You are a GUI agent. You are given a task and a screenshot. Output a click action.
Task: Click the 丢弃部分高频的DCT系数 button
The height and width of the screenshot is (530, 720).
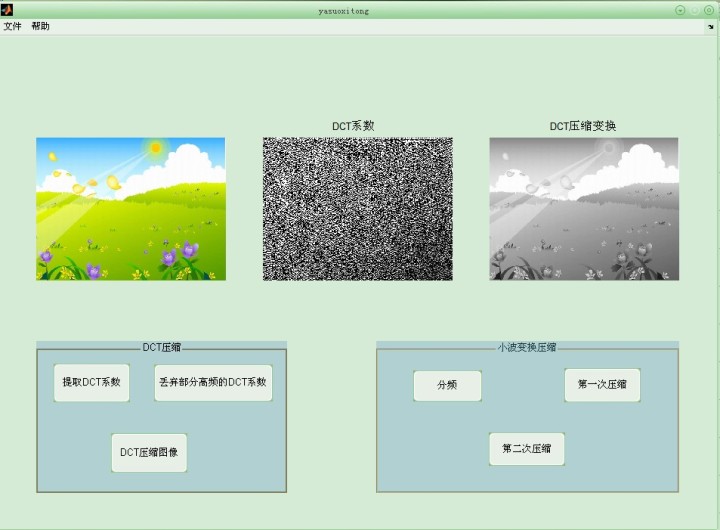(213, 383)
